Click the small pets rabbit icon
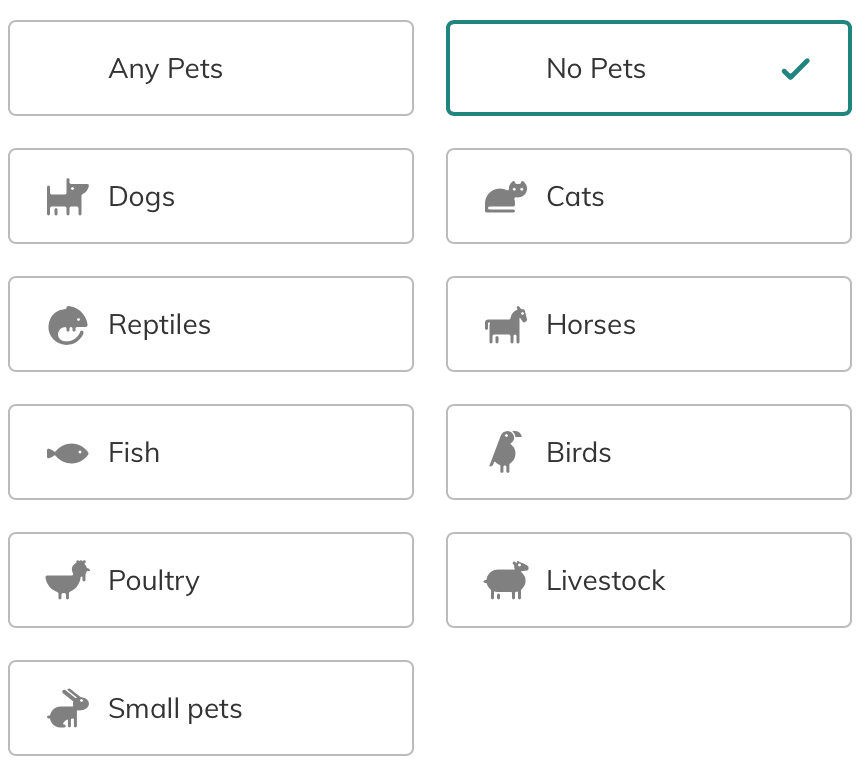 [x=67, y=708]
